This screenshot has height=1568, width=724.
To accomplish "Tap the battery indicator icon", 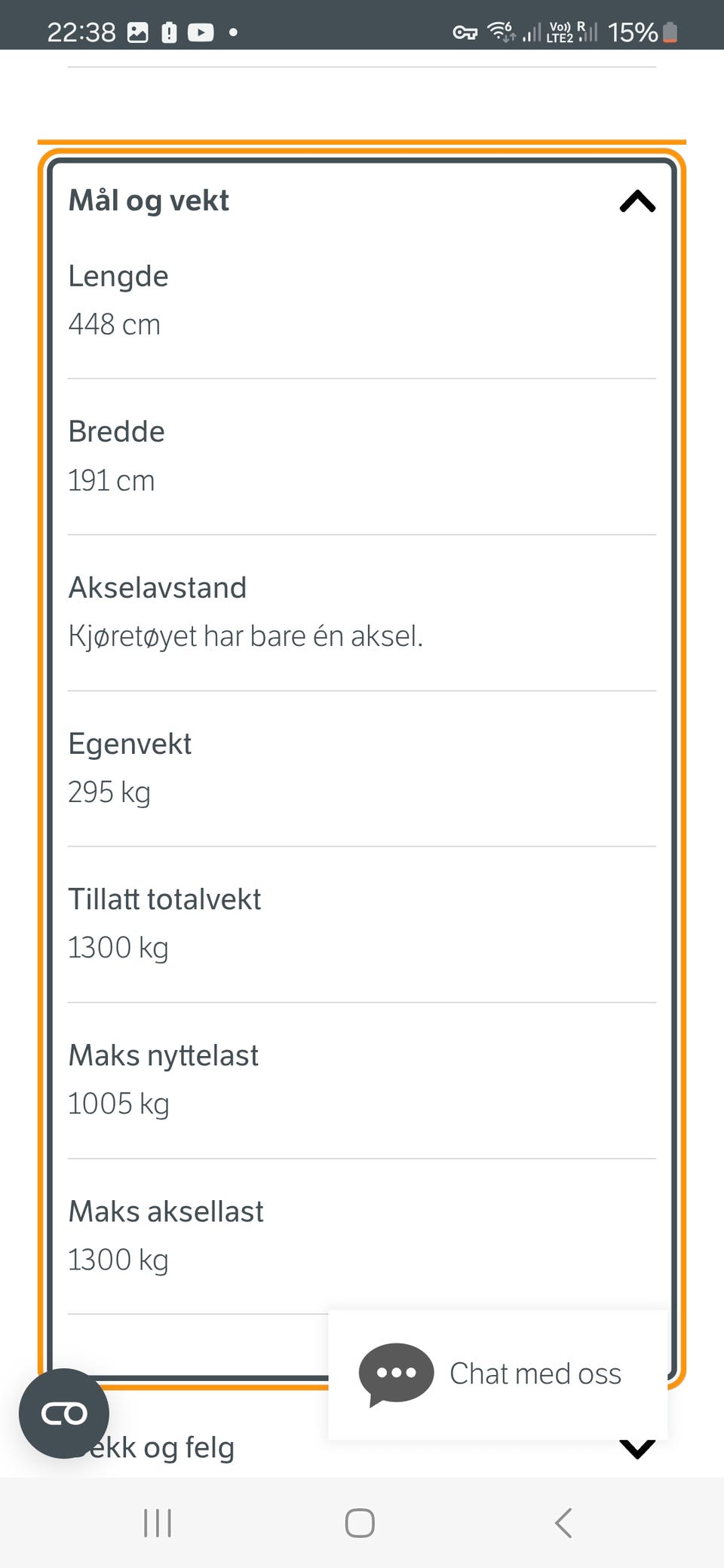I will click(670, 32).
